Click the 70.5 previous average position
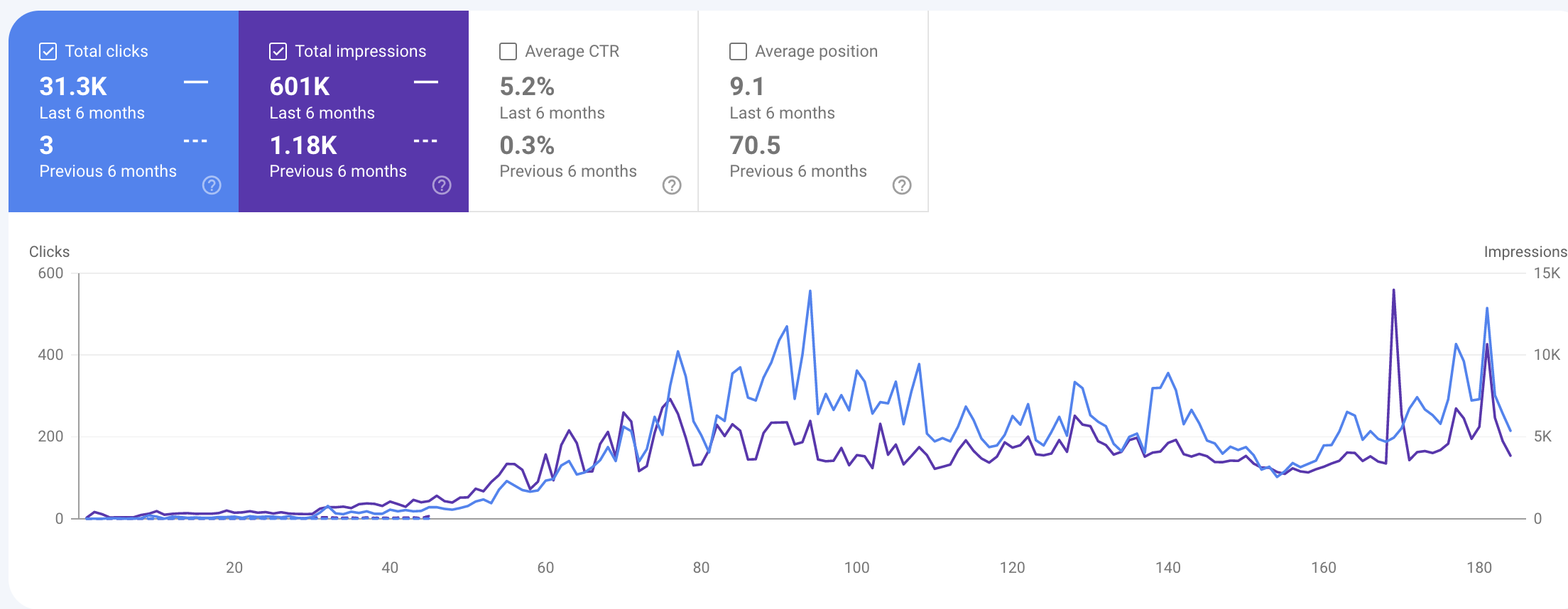Viewport: 1568px width, 609px height. [x=755, y=146]
